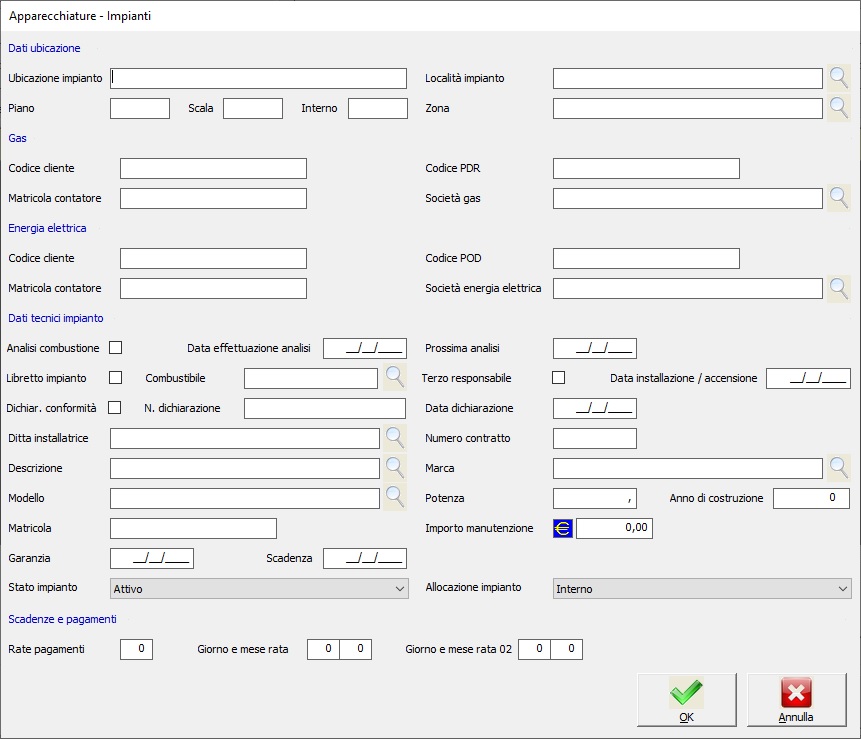Open the Marca lookup magnifier
This screenshot has width=861, height=739.
click(838, 468)
